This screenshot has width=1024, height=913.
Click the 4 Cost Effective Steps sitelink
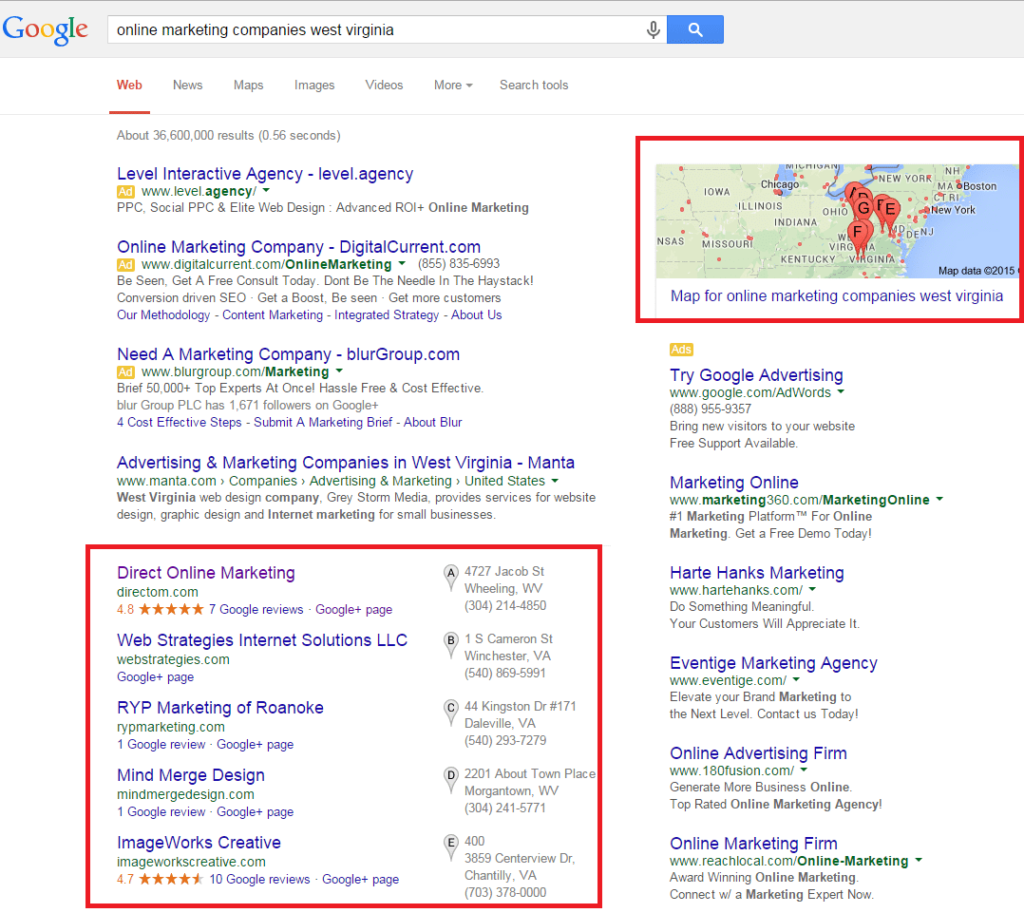[179, 422]
